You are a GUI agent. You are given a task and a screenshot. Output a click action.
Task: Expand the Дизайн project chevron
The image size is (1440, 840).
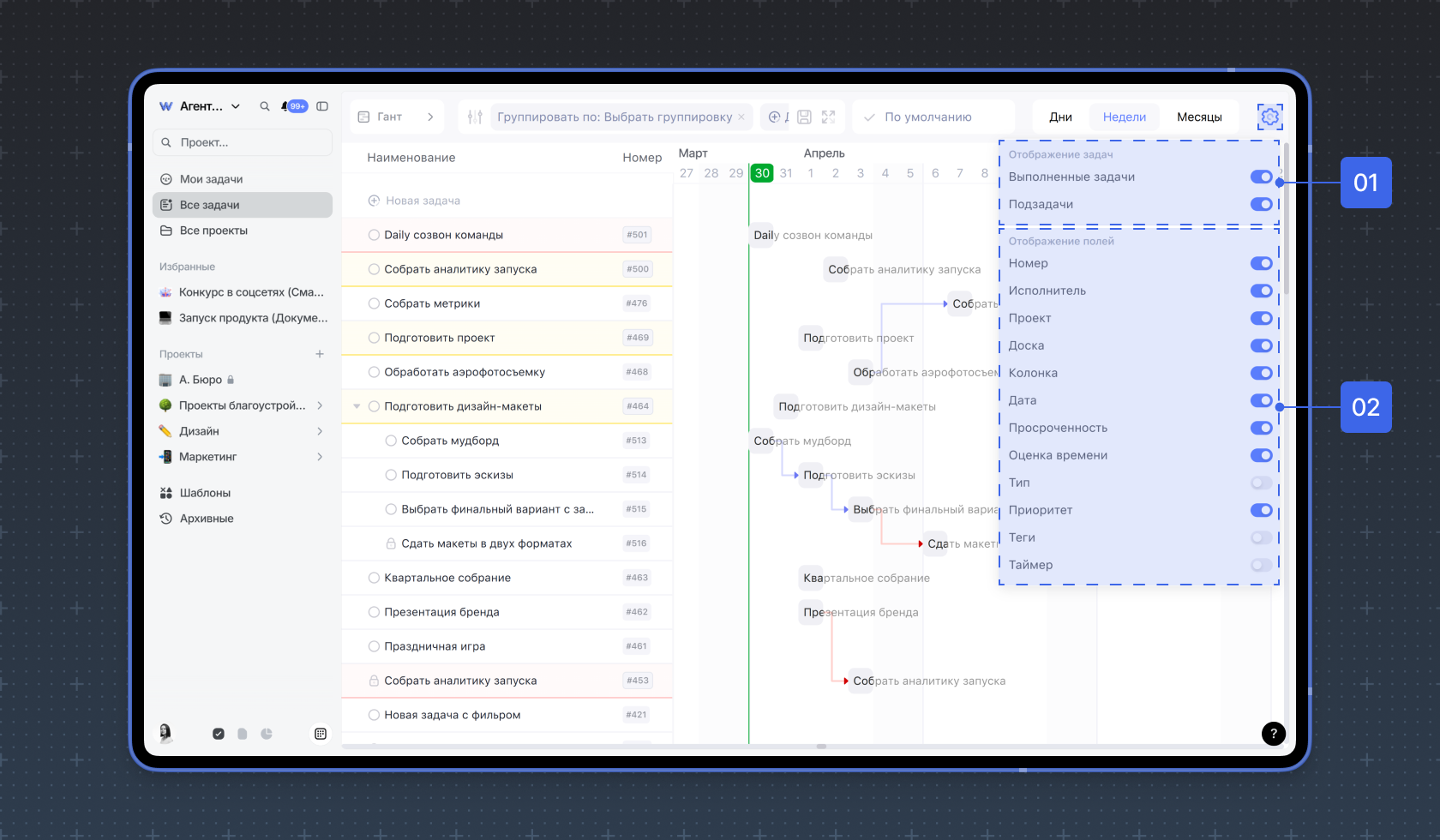pos(320,431)
